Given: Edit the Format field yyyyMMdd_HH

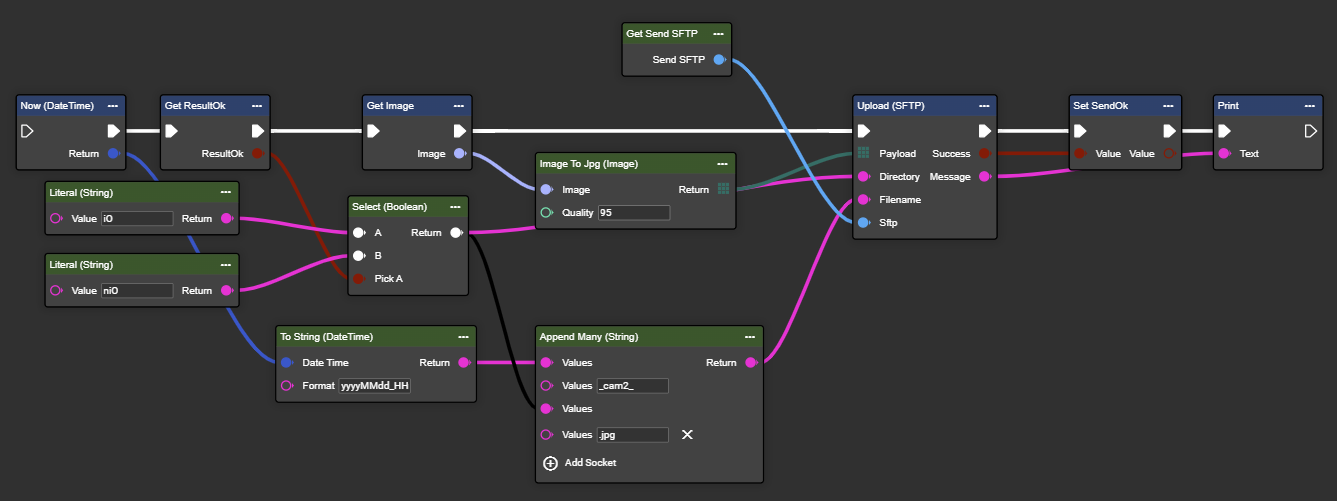Looking at the screenshot, I should coord(375,386).
